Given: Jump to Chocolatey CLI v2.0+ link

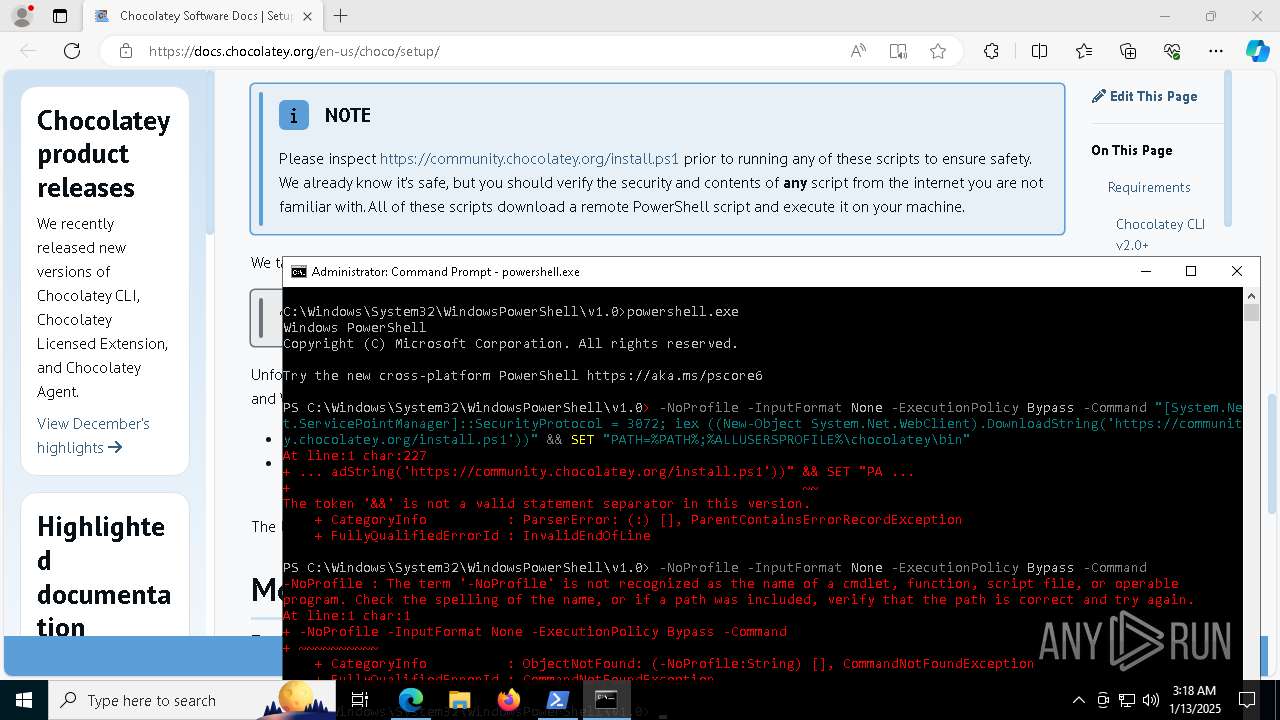Looking at the screenshot, I should [x=1160, y=234].
